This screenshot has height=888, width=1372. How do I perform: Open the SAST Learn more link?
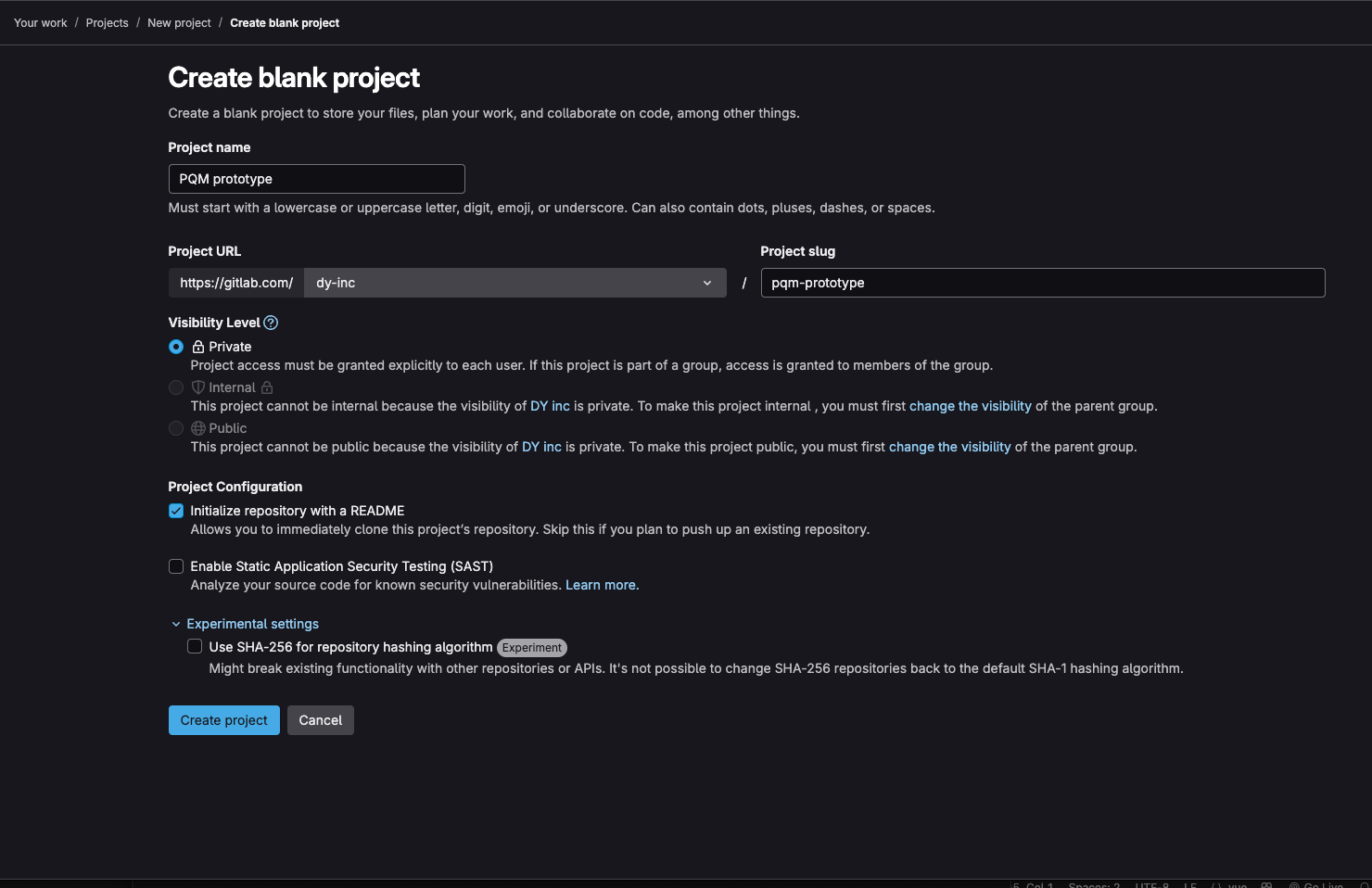601,585
